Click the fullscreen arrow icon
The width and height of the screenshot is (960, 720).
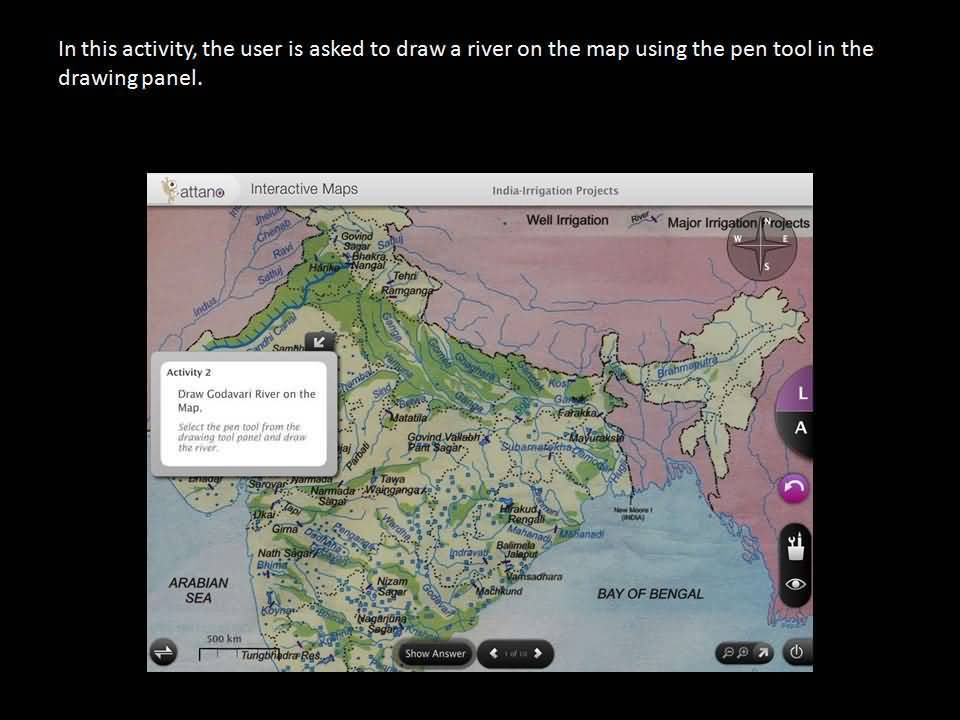763,653
